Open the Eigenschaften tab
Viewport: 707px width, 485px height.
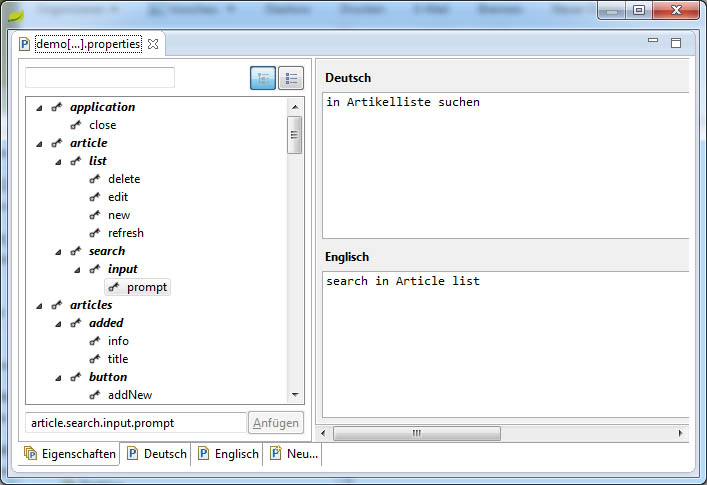(70, 453)
